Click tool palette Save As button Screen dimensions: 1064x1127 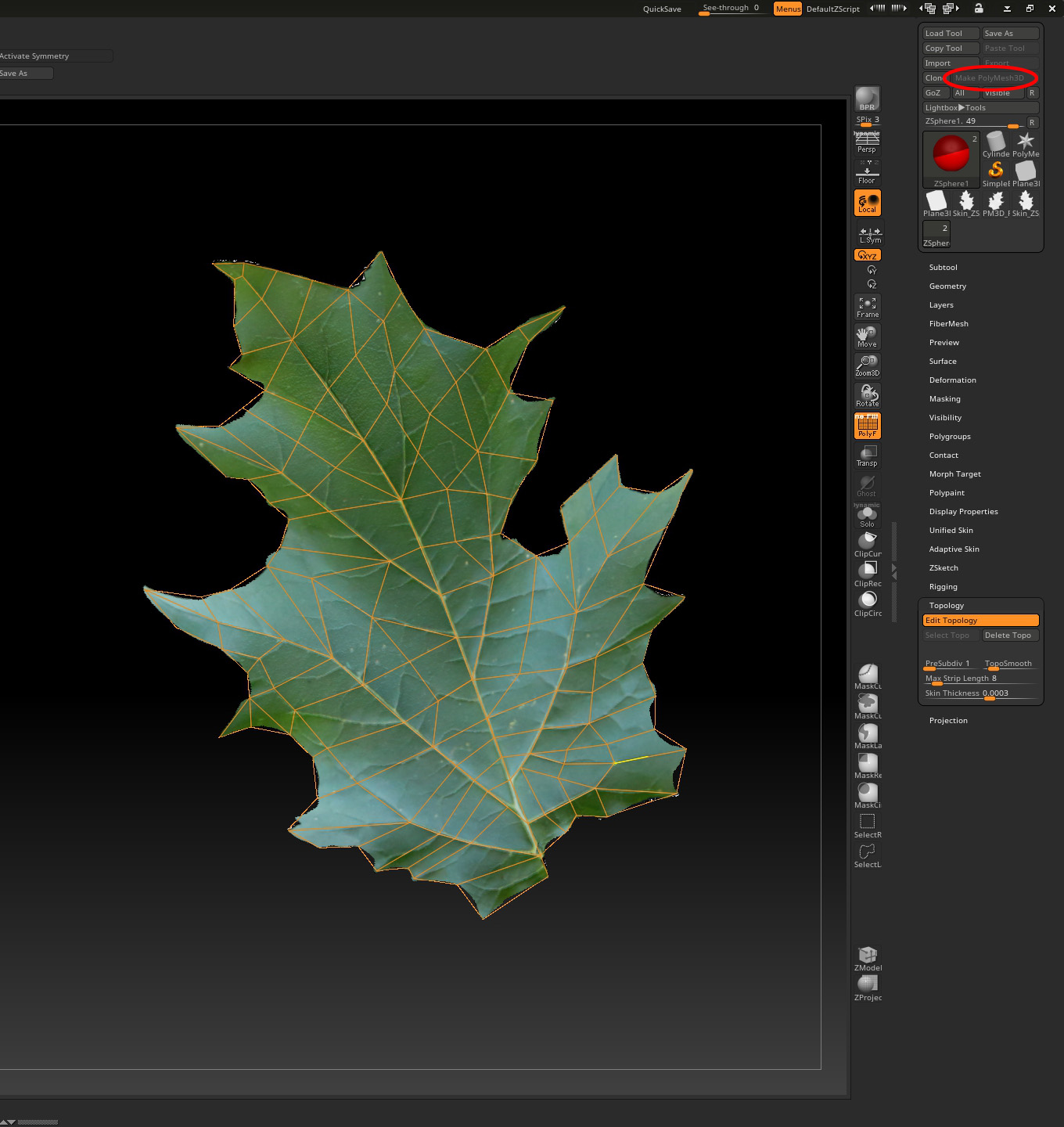1011,33
